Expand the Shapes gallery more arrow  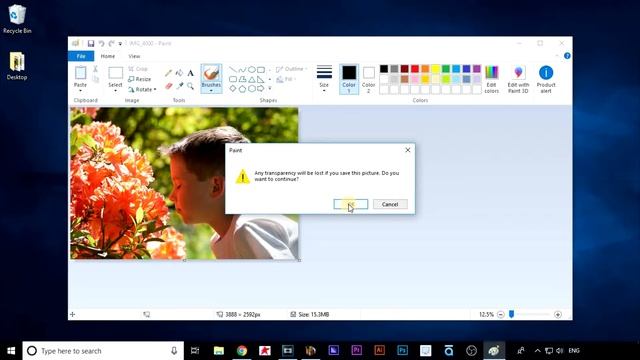[x=269, y=89]
